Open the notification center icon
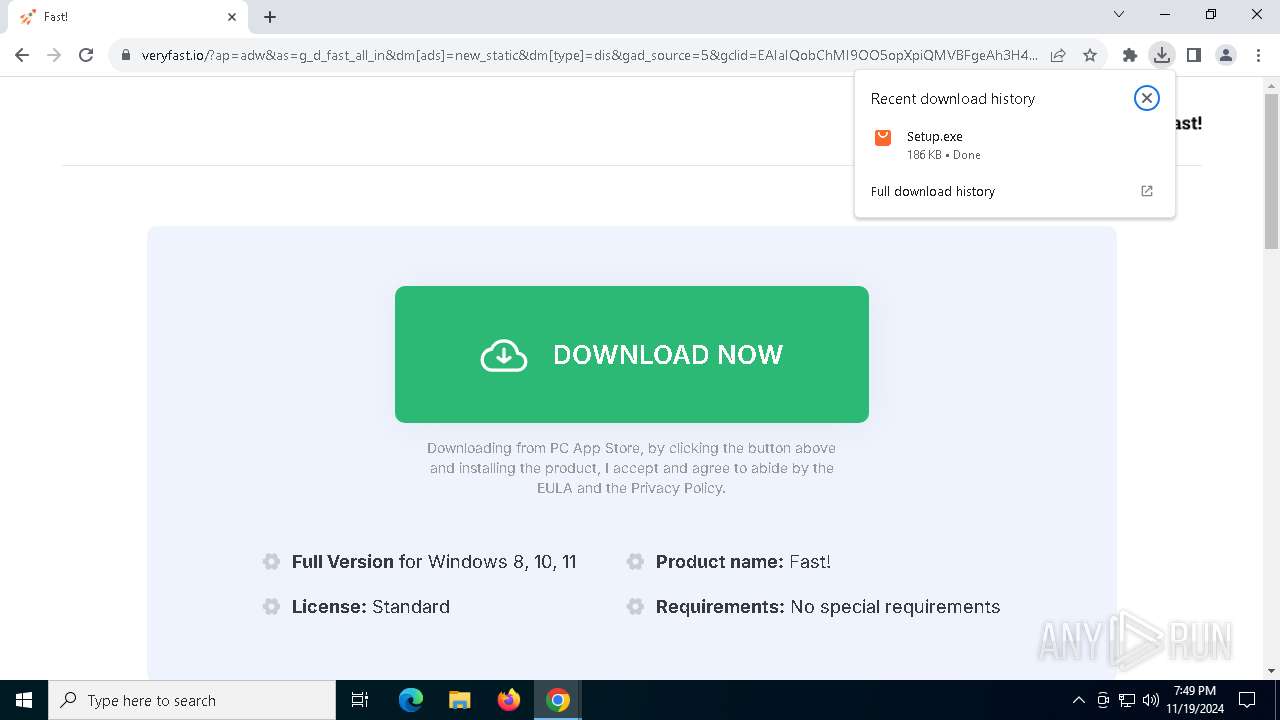This screenshot has width=1280, height=720. point(1247,700)
